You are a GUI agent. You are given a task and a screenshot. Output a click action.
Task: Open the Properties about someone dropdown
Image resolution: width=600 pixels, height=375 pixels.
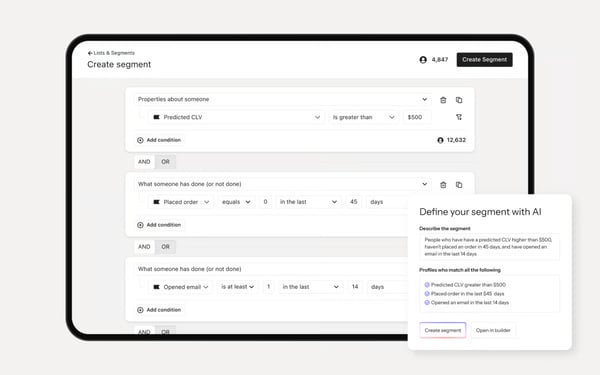coord(282,99)
